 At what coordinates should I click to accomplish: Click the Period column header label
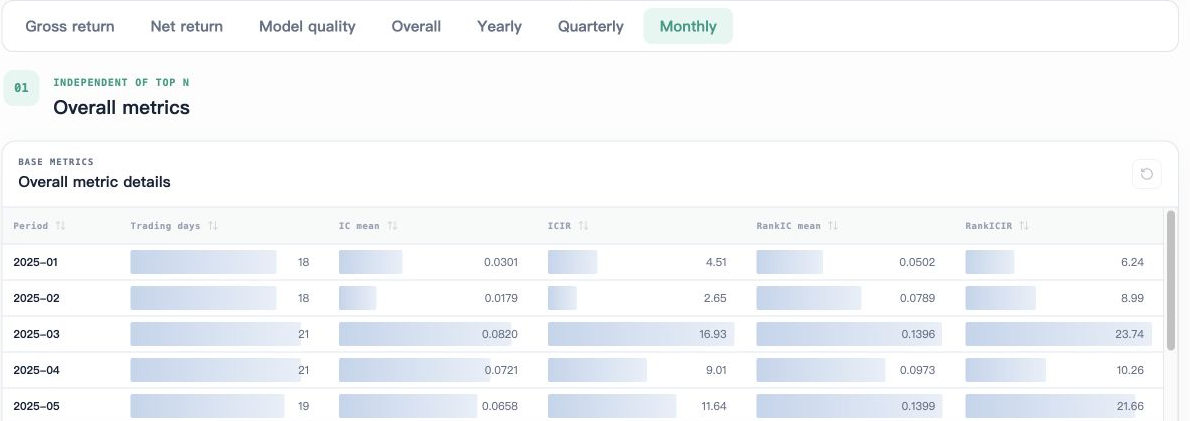pyautogui.click(x=30, y=226)
